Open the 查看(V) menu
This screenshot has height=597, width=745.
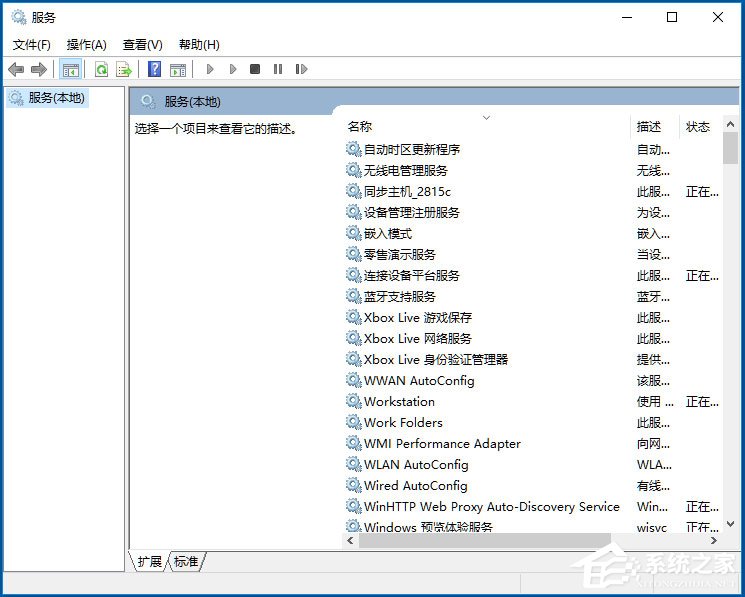click(x=142, y=45)
